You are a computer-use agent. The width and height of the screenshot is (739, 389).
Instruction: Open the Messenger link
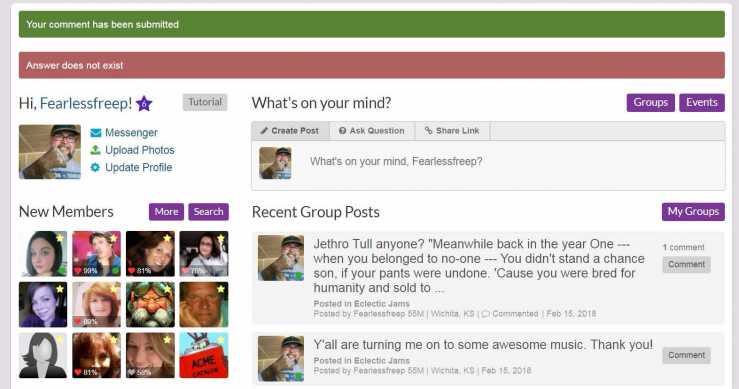click(131, 133)
